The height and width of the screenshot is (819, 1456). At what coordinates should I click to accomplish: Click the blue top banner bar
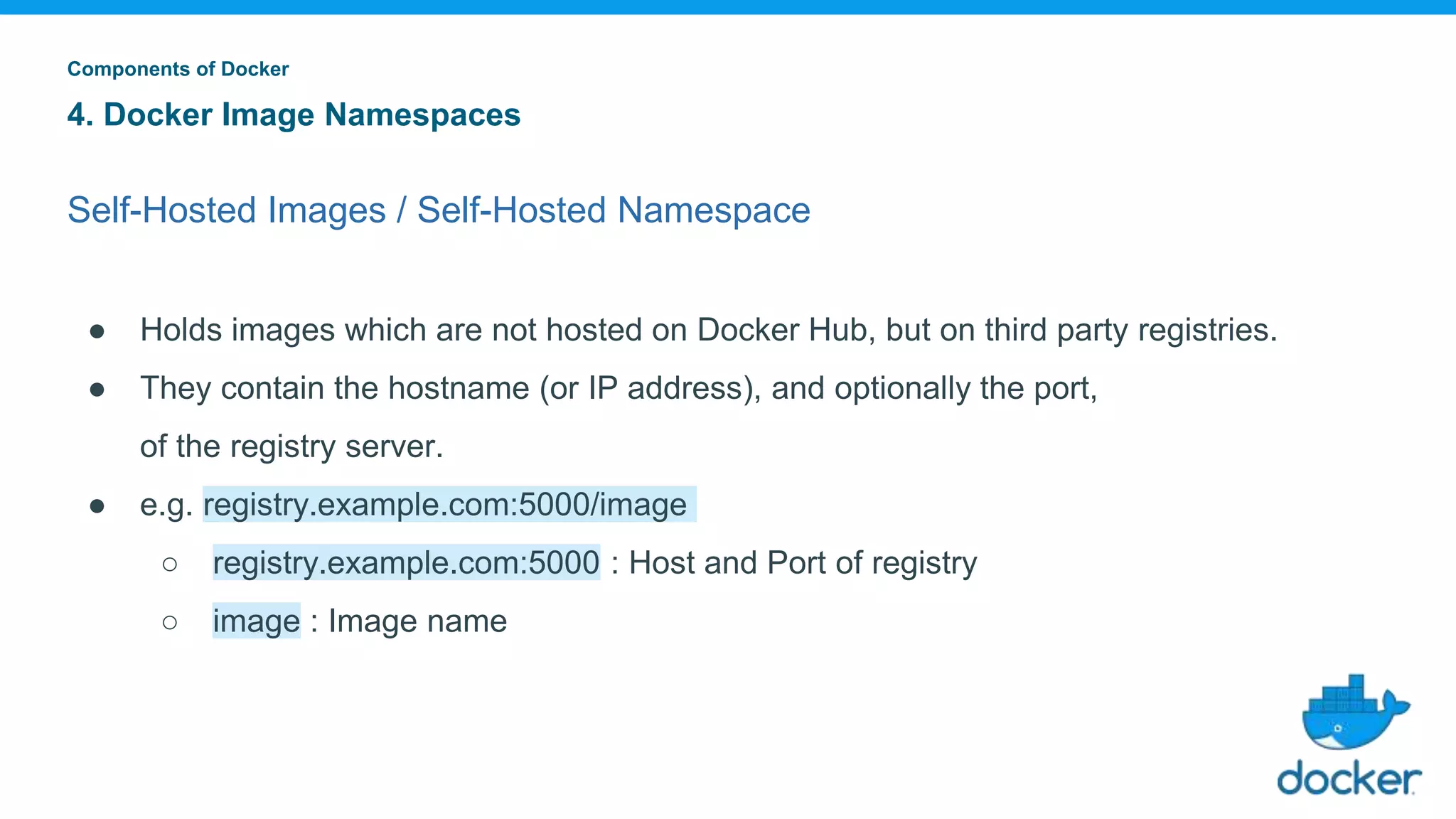728,7
